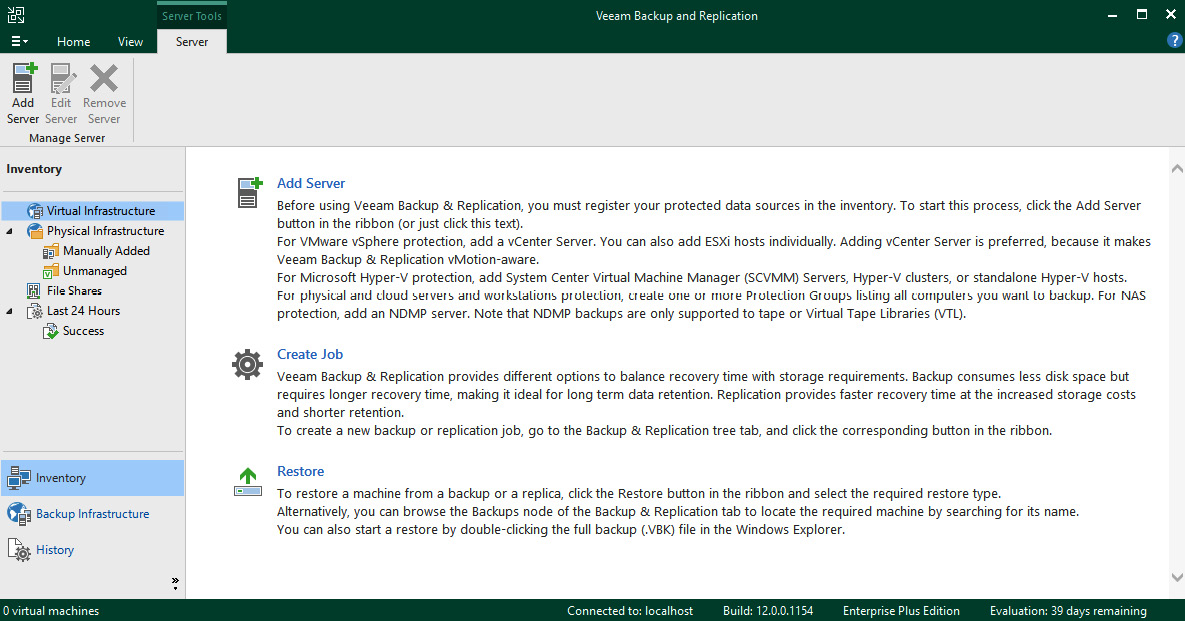Viewport: 1185px width, 621px height.
Task: Collapse the Physical Infrastructure node
Action: click(9, 231)
